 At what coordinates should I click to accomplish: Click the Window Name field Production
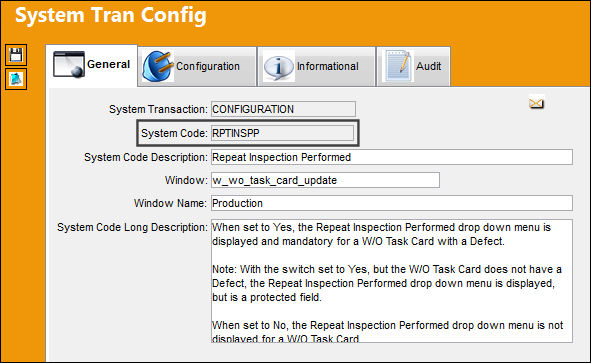[392, 203]
